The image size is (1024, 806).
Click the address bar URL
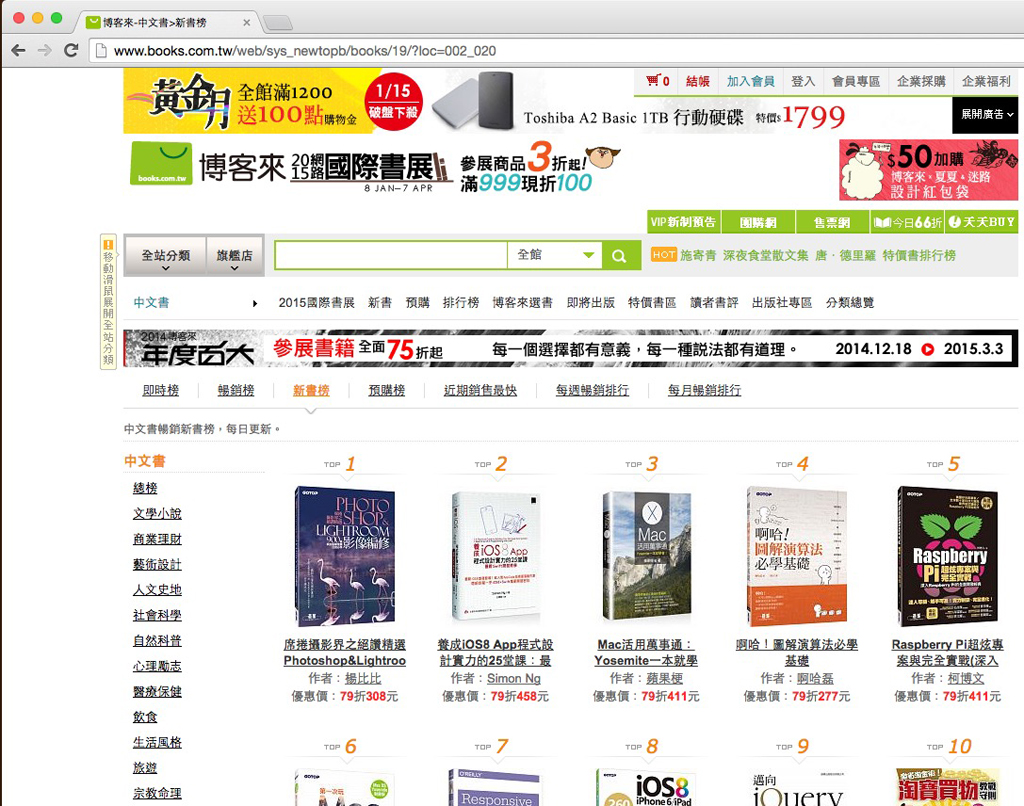(x=305, y=51)
